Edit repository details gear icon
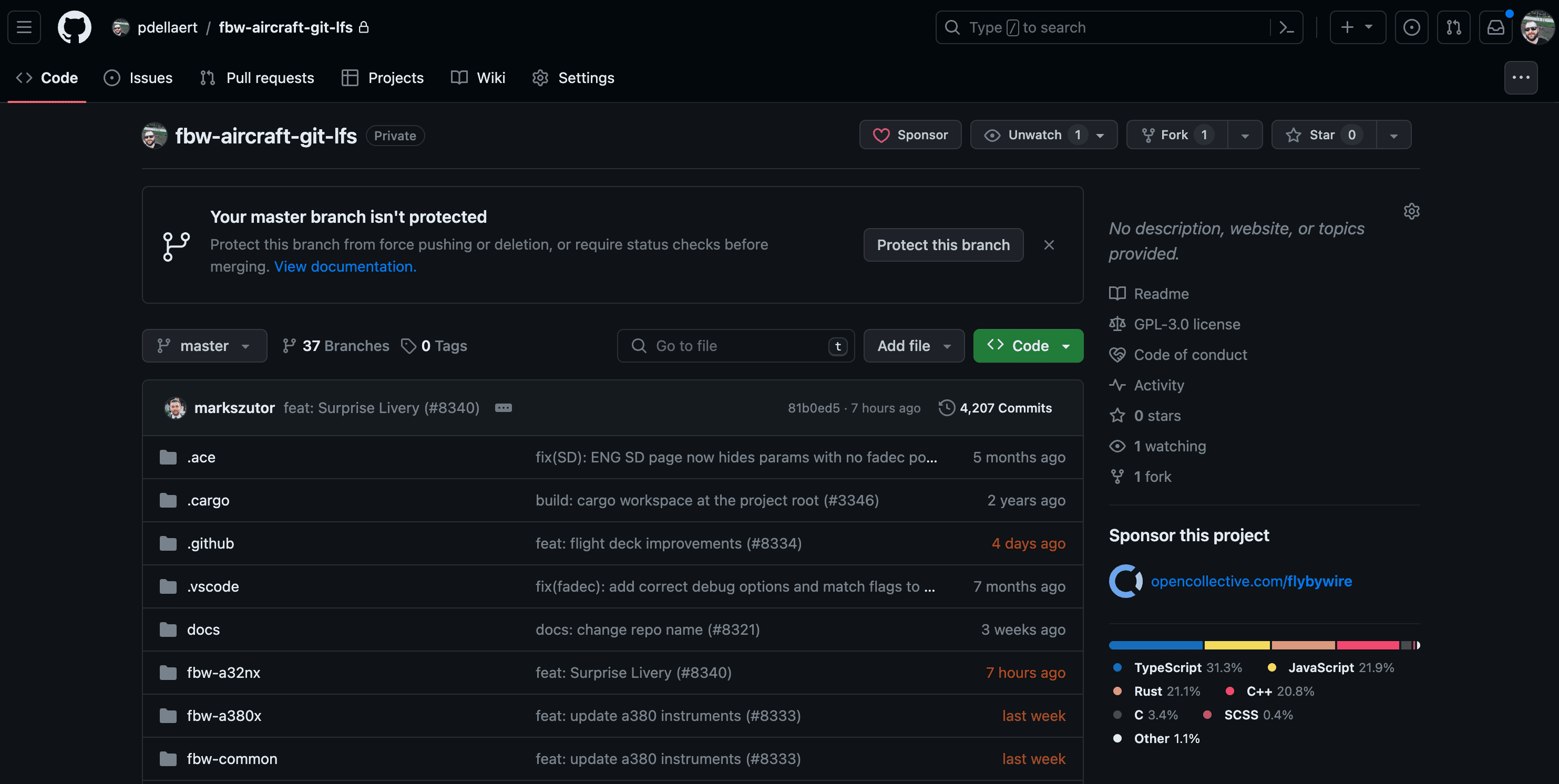This screenshot has height=784, width=1559. click(x=1411, y=211)
